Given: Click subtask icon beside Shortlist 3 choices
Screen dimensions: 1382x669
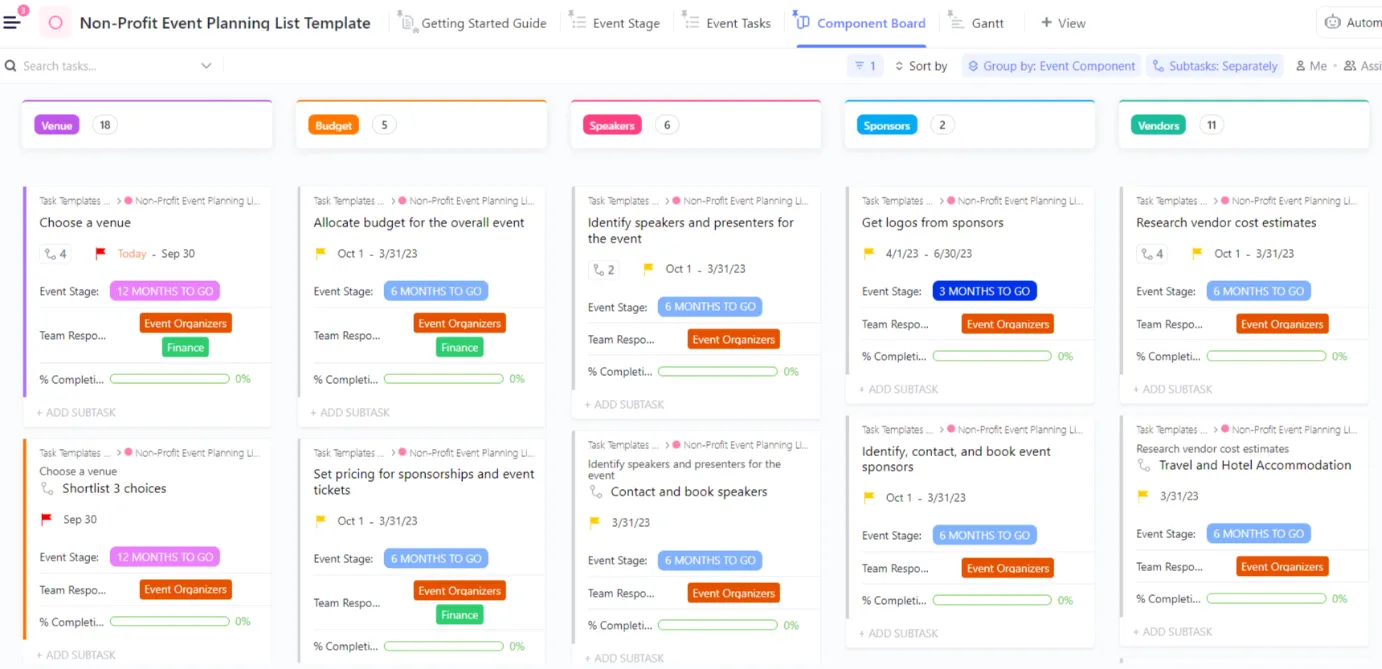Looking at the screenshot, I should tap(47, 489).
